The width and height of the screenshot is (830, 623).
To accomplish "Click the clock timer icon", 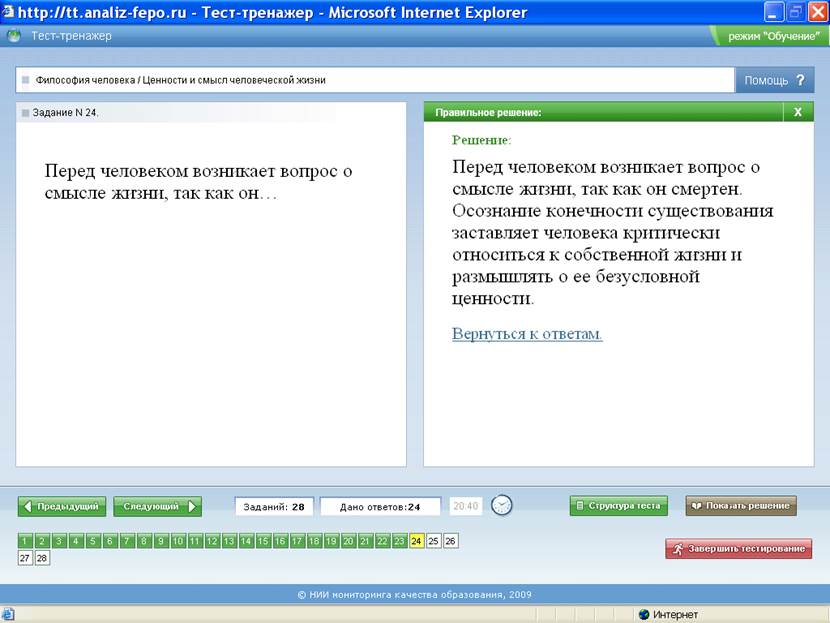I will pyautogui.click(x=501, y=505).
